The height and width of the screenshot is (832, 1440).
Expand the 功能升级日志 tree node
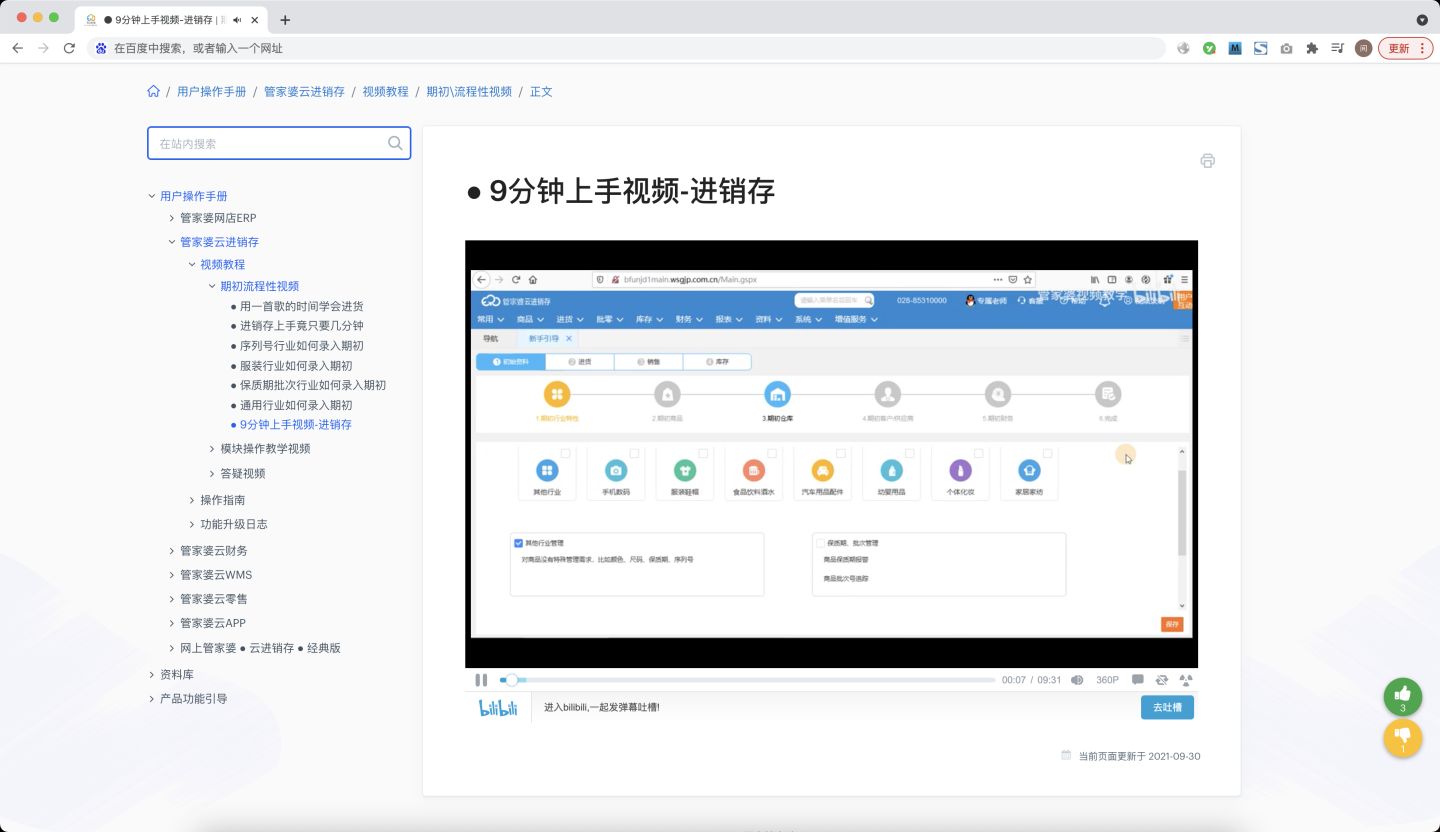click(192, 524)
